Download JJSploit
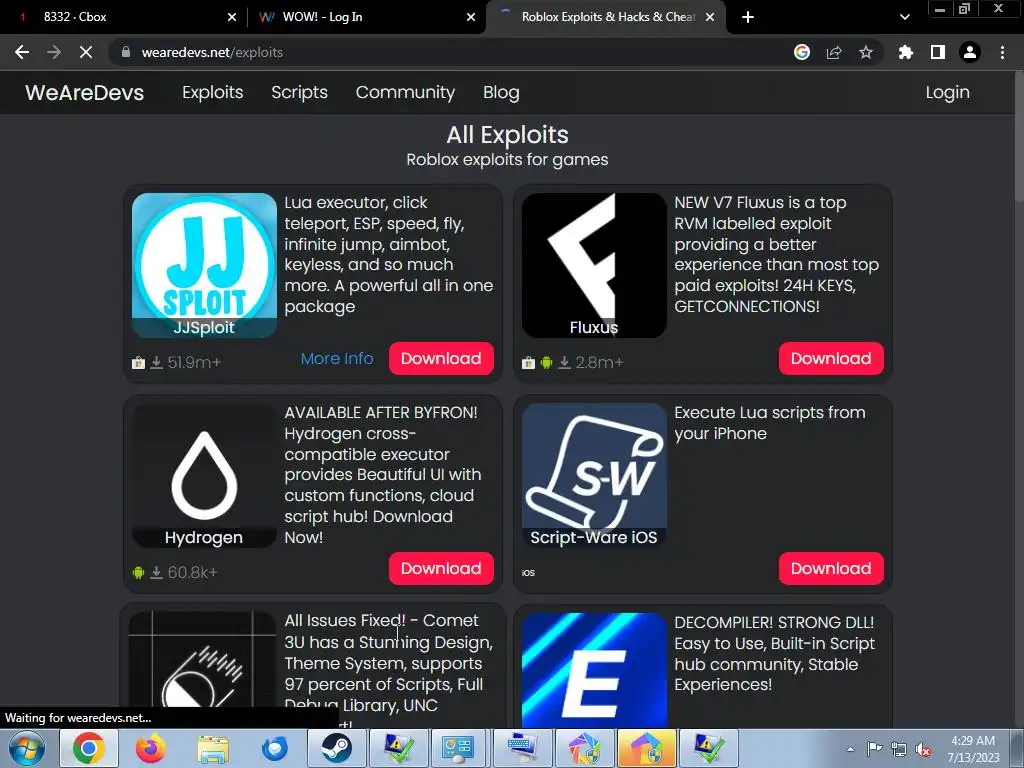This screenshot has width=1024, height=768. (x=441, y=359)
